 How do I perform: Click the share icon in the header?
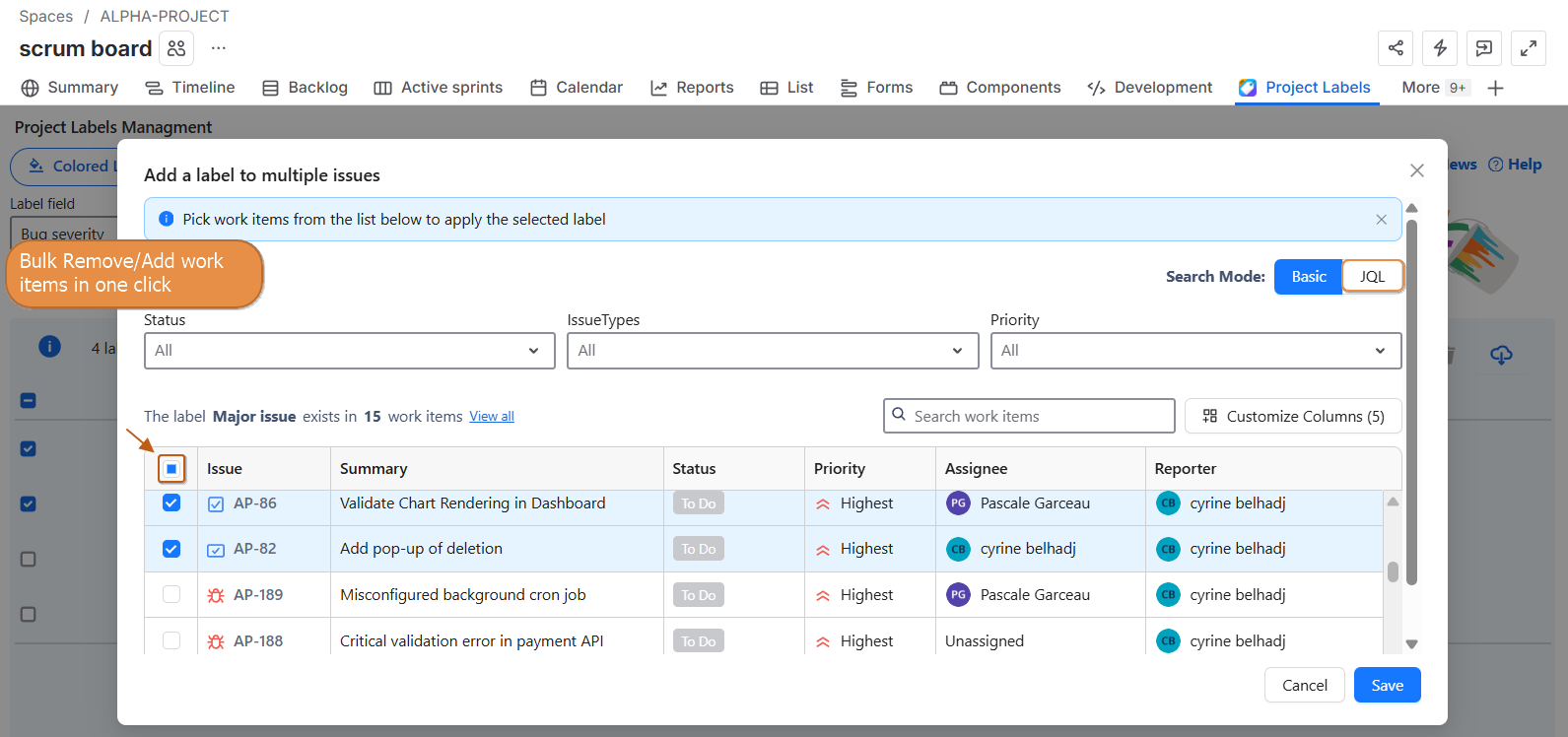pos(1396,48)
